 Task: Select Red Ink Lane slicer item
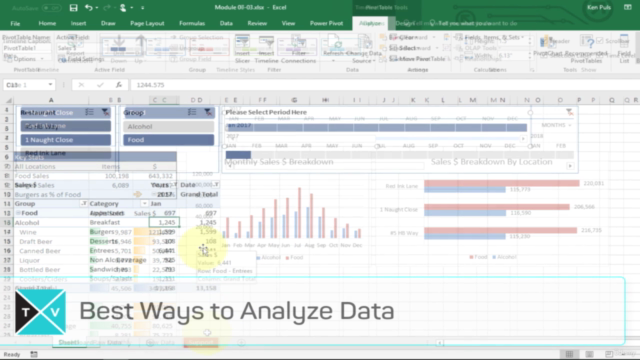click(66, 153)
